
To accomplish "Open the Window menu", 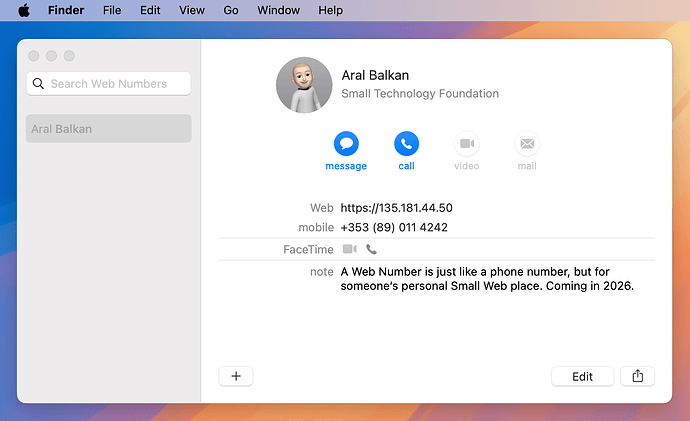I will pyautogui.click(x=278, y=10).
